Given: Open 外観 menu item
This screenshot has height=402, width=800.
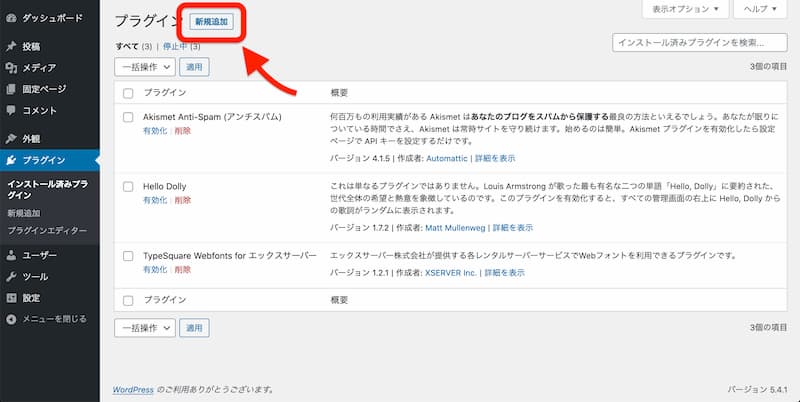Looking at the screenshot, I should pyautogui.click(x=31, y=138).
